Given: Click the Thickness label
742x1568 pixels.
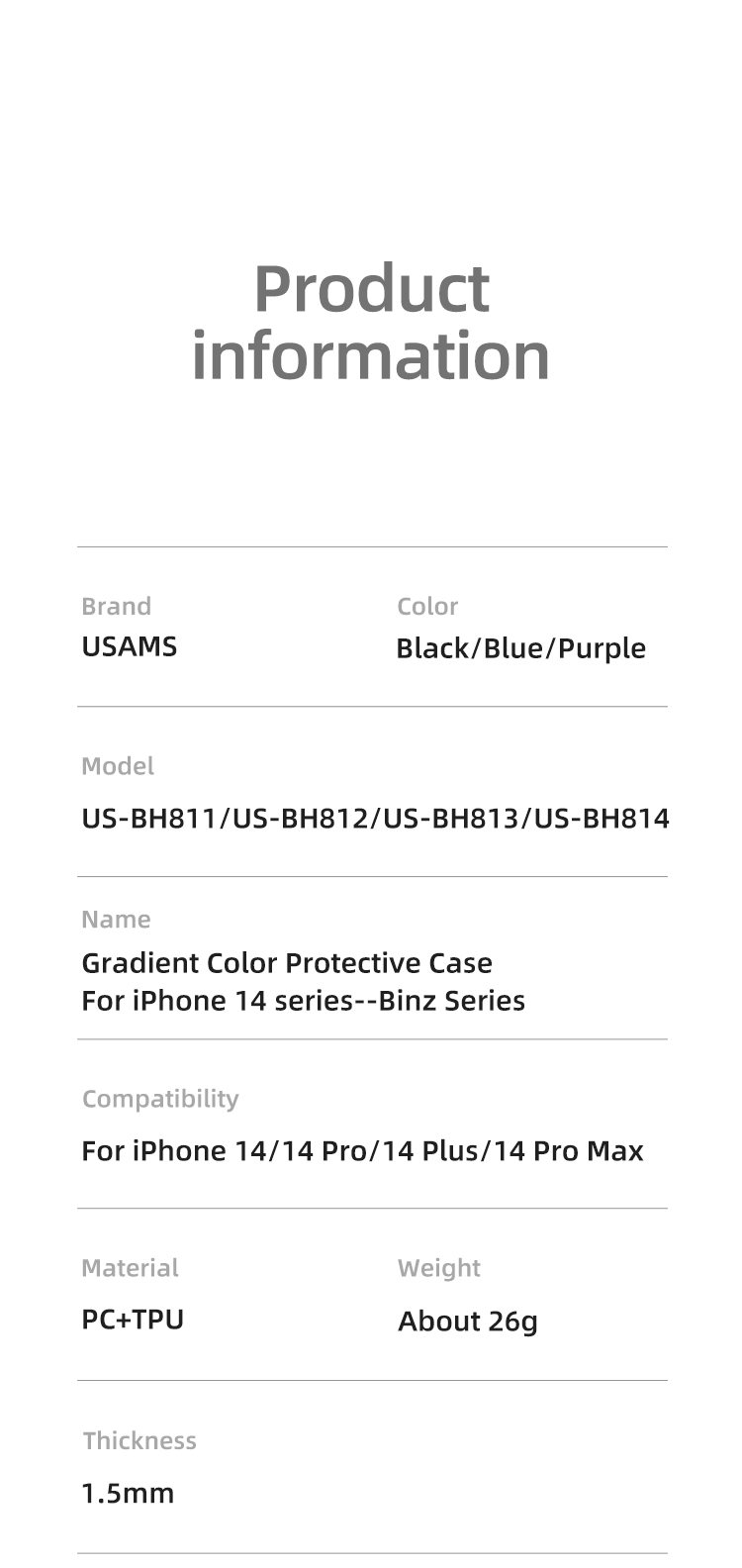Looking at the screenshot, I should (x=139, y=1440).
